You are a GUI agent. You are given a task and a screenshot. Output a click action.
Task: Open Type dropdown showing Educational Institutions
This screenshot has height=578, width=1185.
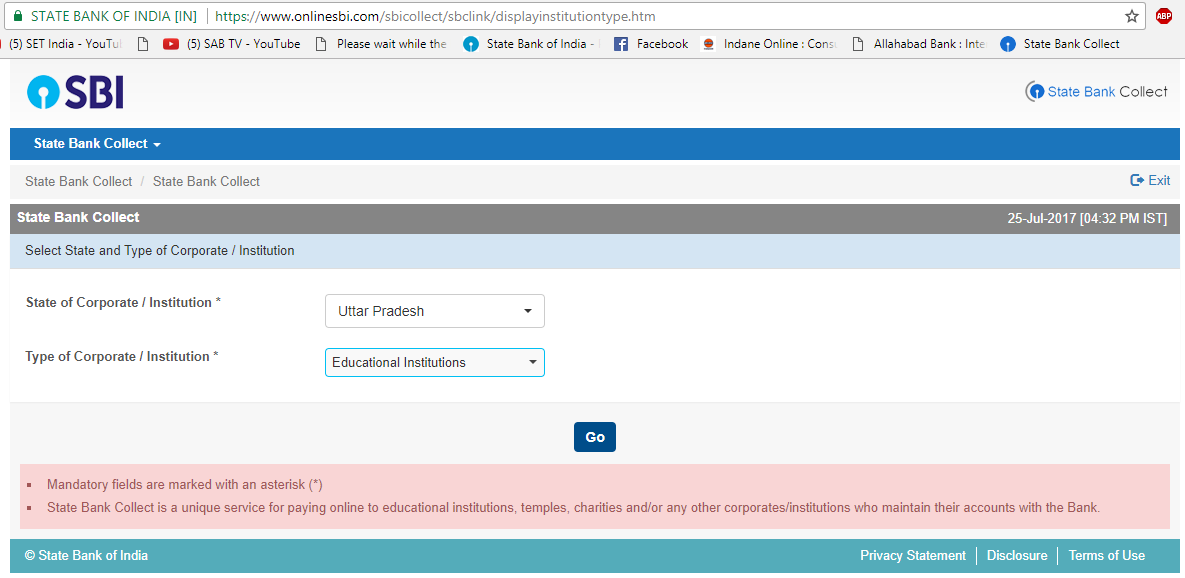(435, 363)
